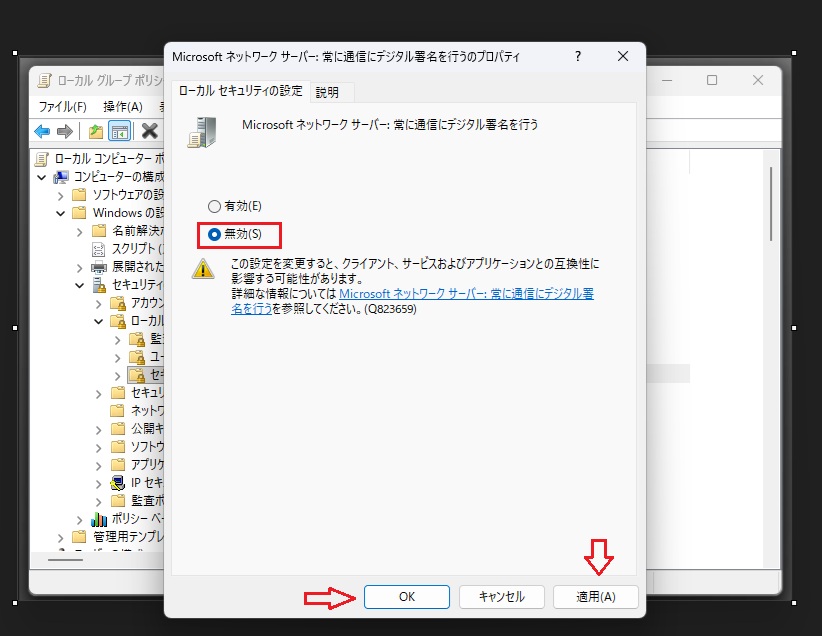822x636 pixels.
Task: Open the Microsoft ネットワーク サーバー help link
Action: [467, 294]
